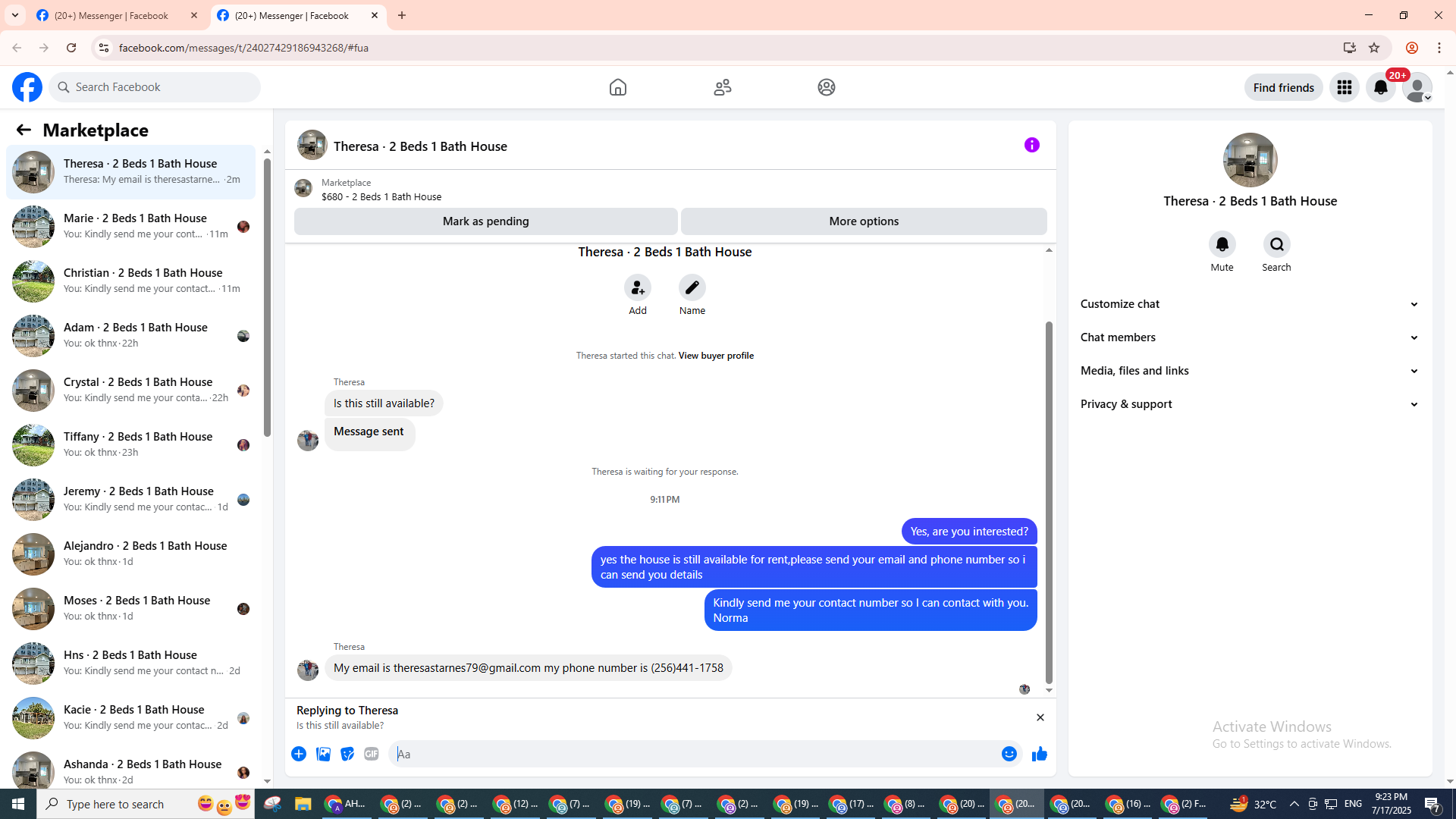This screenshot has width=1456, height=819.
Task: Open the account profile avatar menu
Action: pos(1417,87)
